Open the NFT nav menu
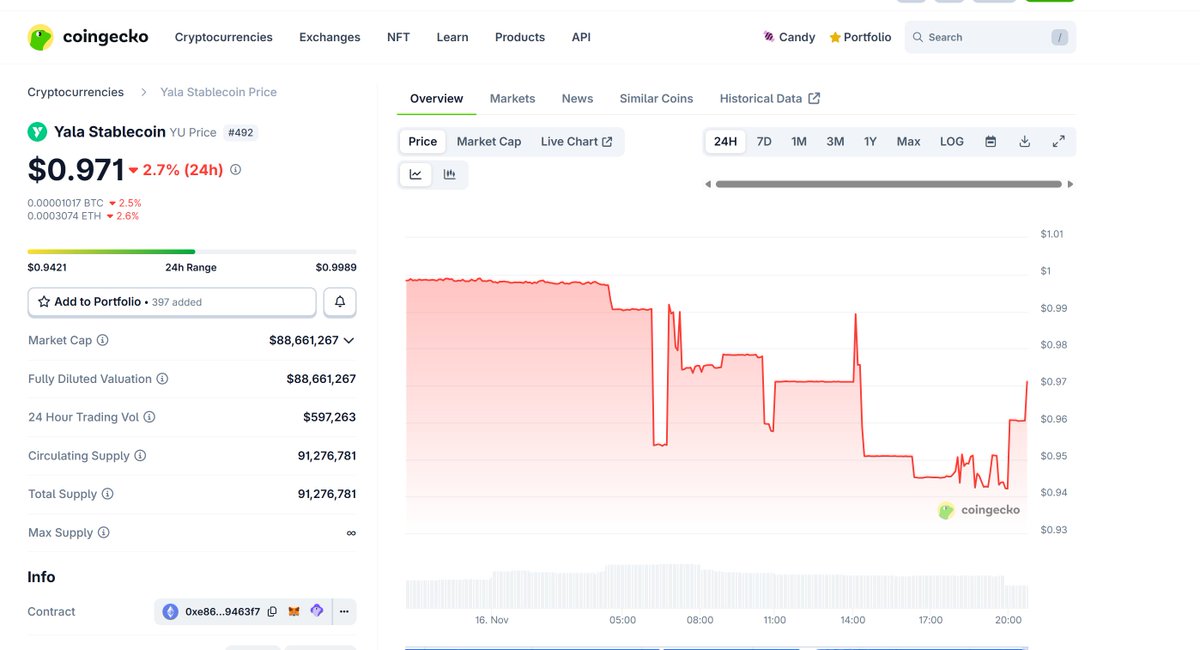The image size is (1200, 650). [x=398, y=37]
